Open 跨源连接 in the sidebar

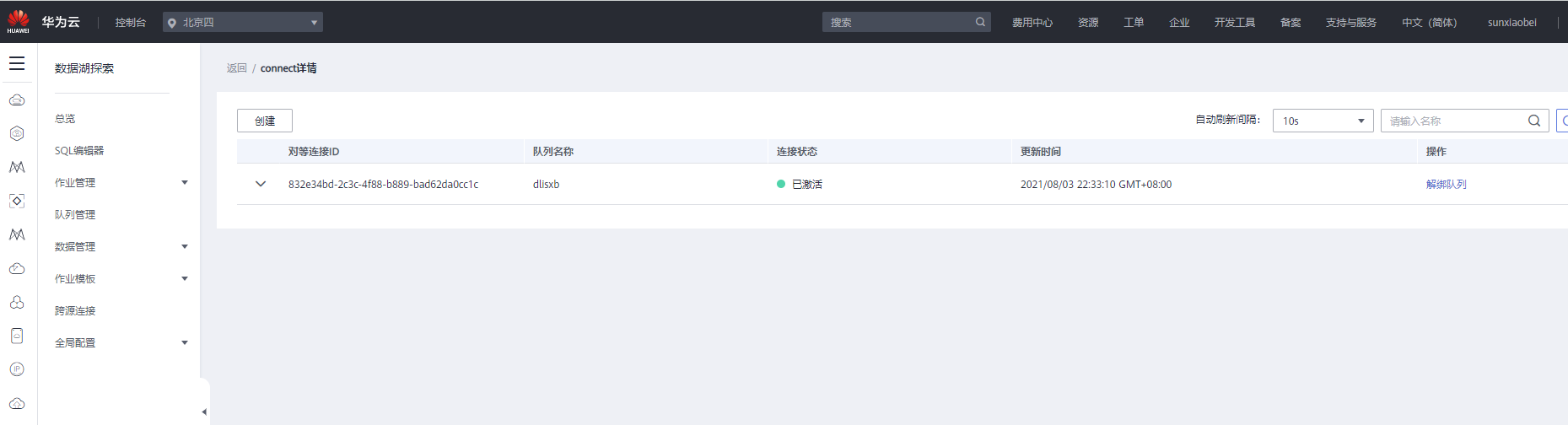tap(75, 311)
